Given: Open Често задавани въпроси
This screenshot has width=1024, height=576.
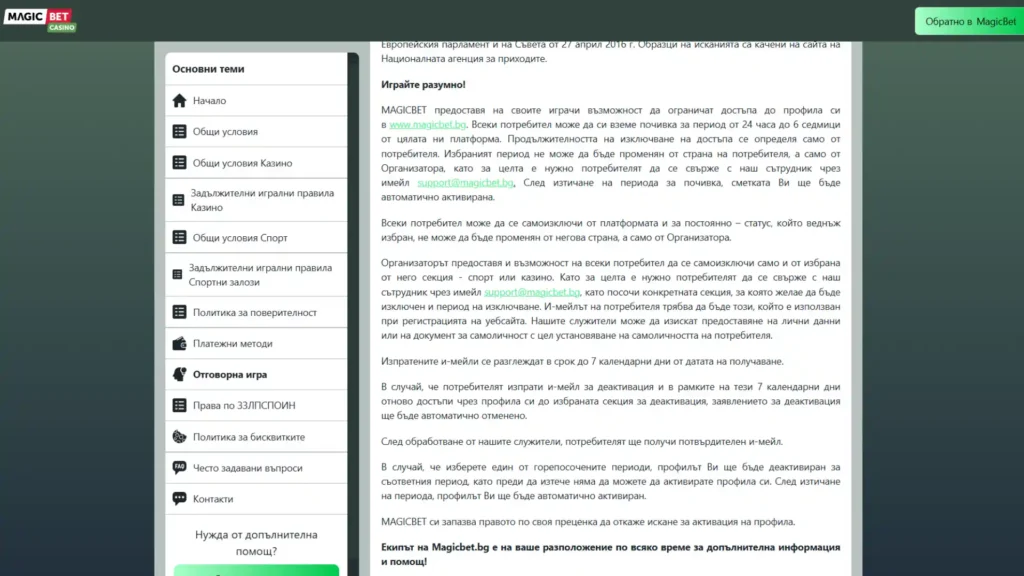Looking at the screenshot, I should pyautogui.click(x=256, y=468).
